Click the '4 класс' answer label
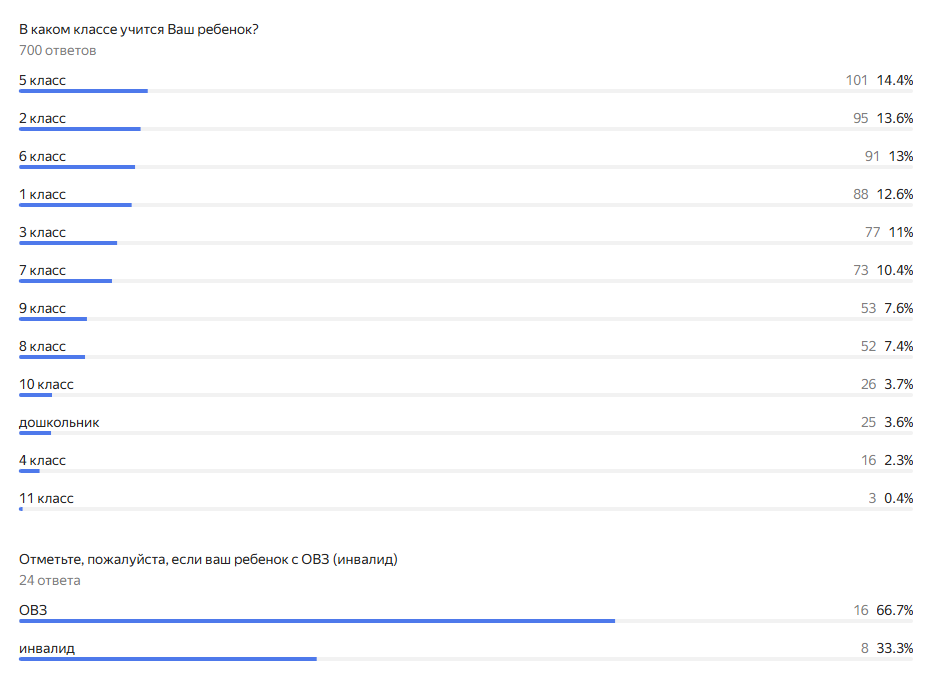 [42, 460]
